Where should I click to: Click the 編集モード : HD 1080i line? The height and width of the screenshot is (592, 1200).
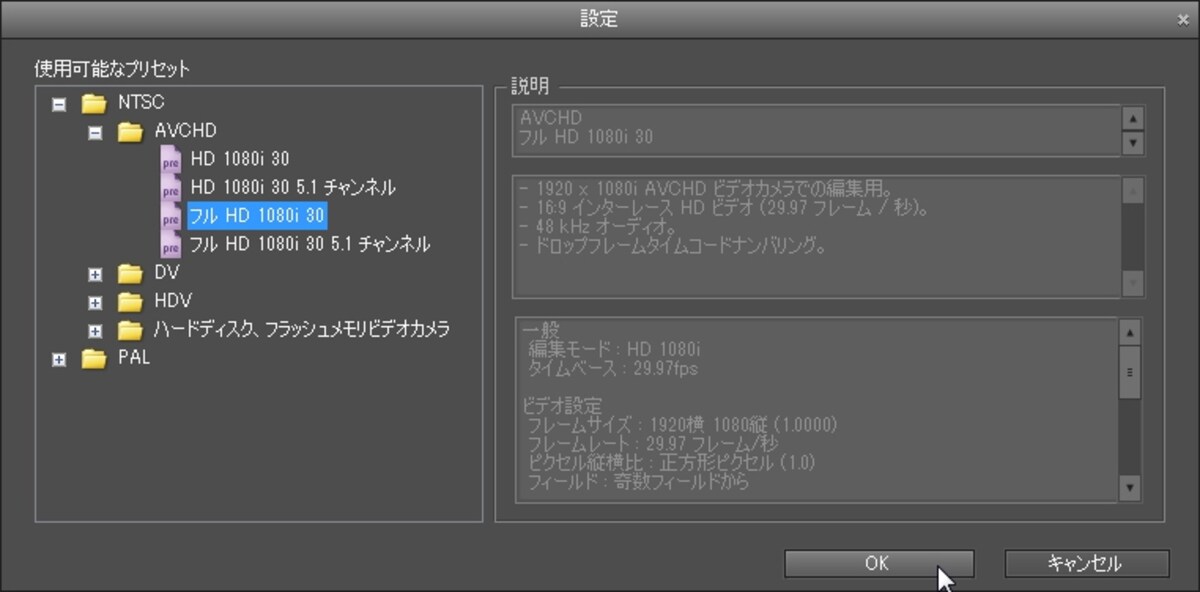(614, 350)
